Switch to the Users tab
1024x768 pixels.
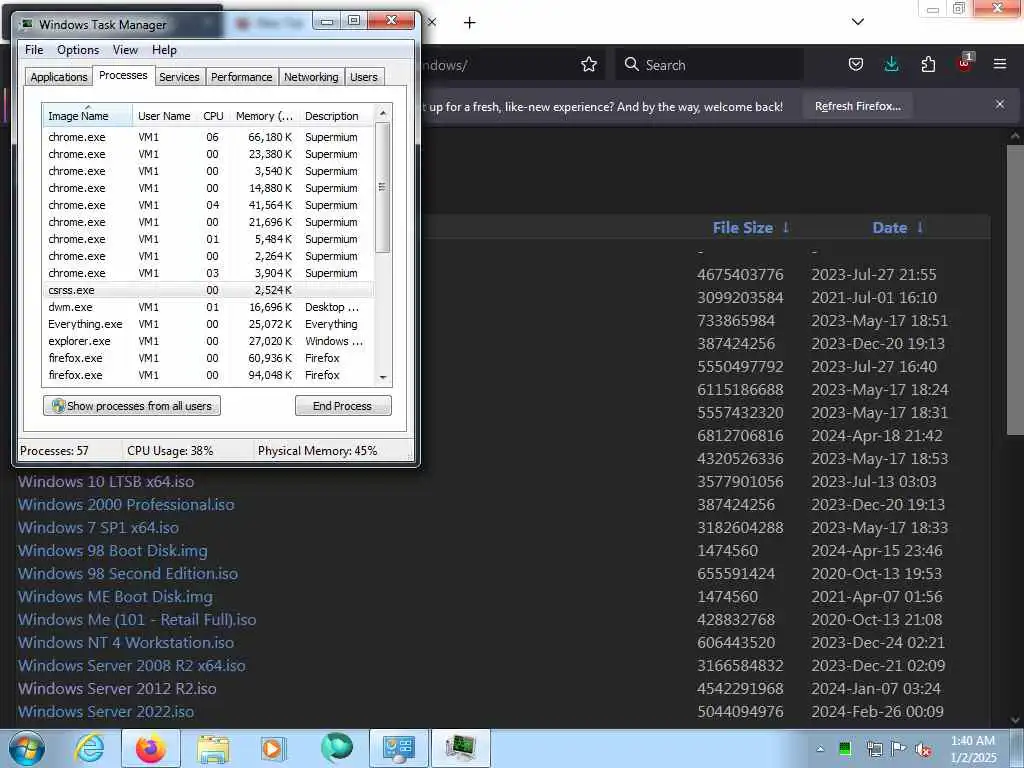[364, 77]
